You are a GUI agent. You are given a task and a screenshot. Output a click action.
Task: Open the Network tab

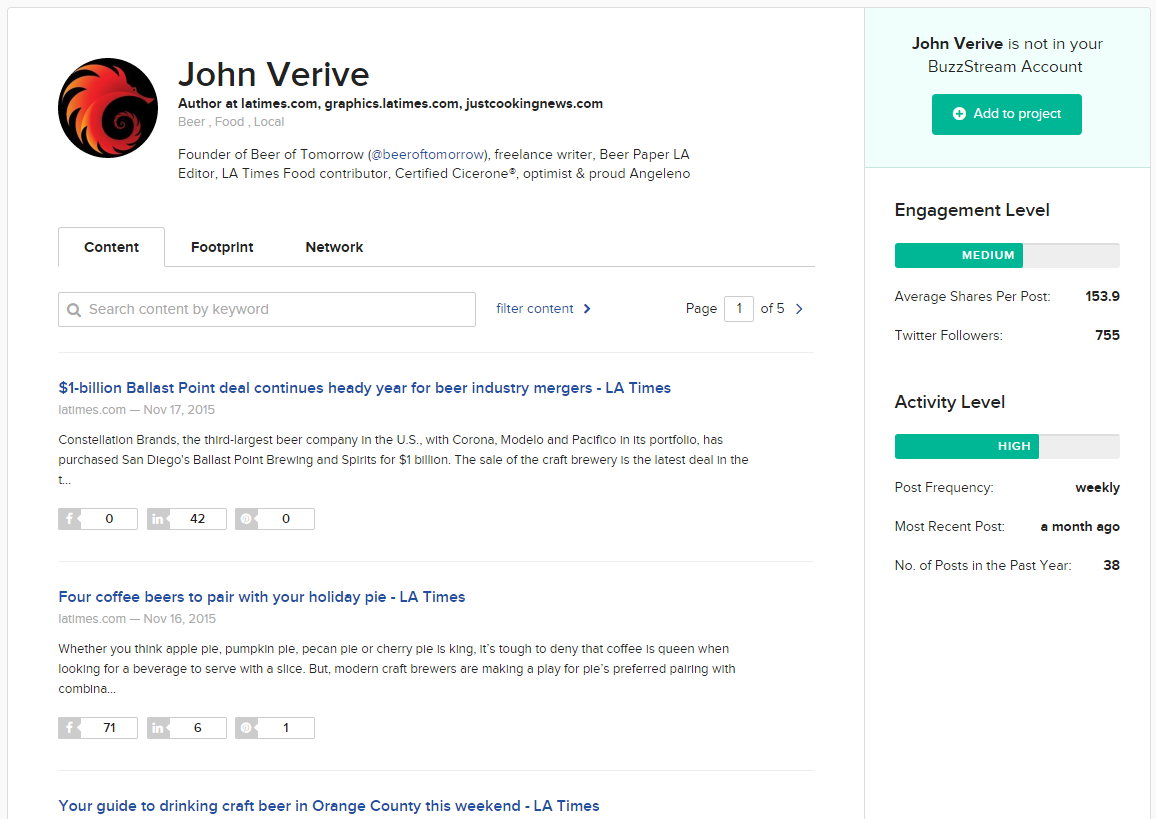(334, 247)
